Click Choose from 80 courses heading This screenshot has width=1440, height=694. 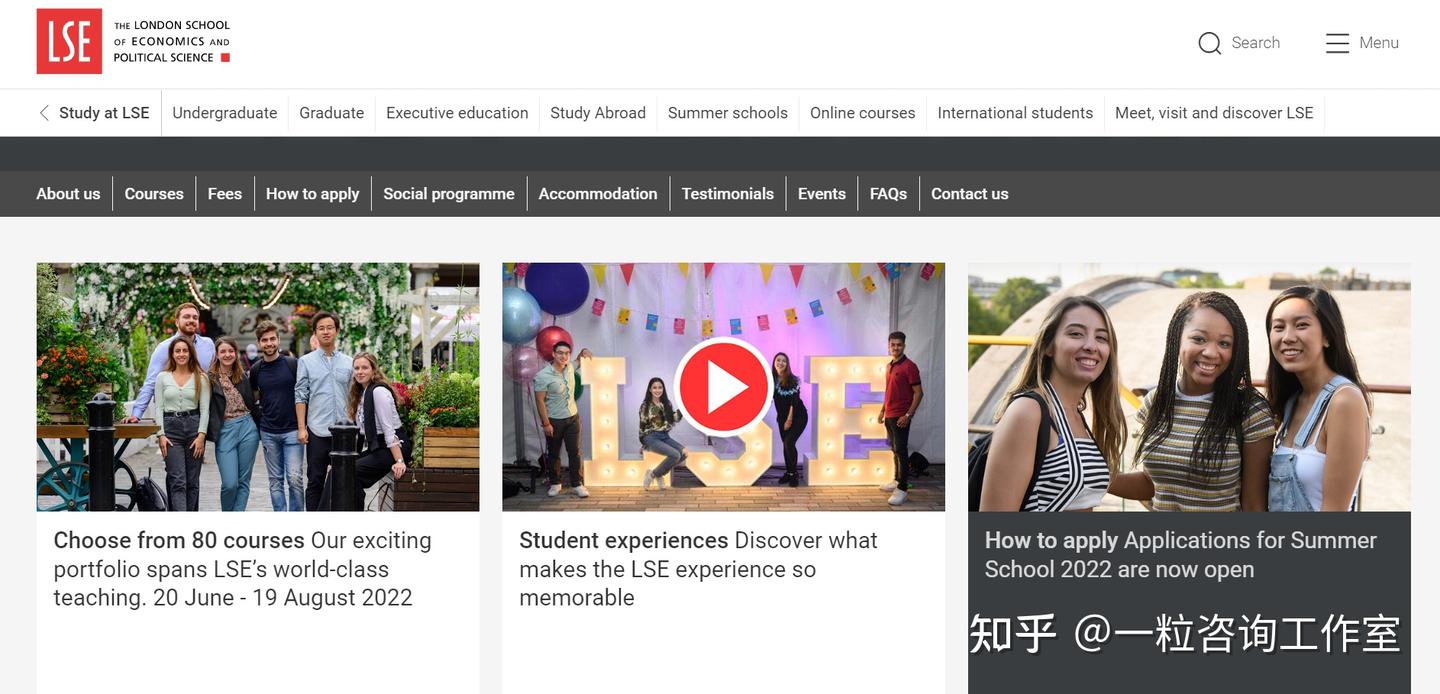tap(179, 540)
